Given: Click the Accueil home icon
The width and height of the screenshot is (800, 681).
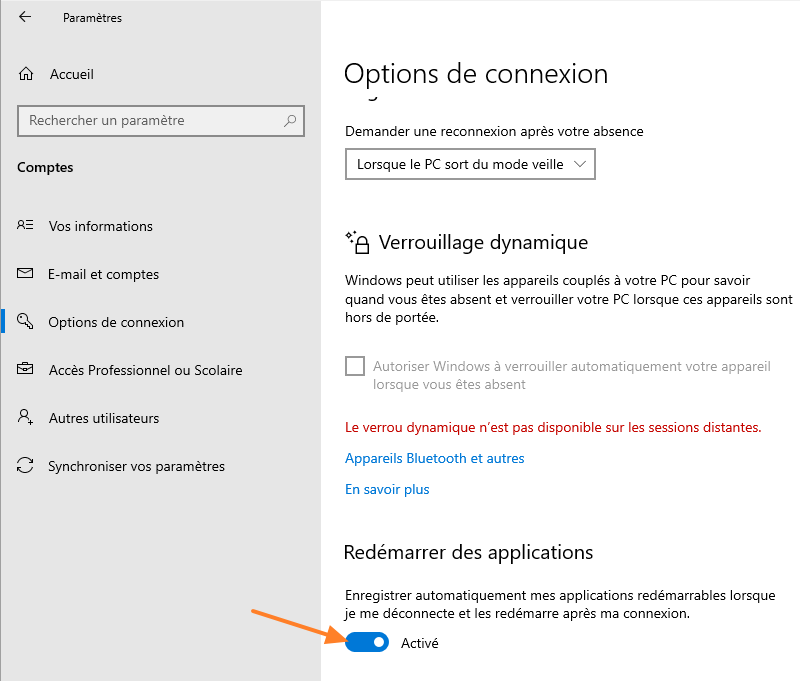Looking at the screenshot, I should (x=26, y=74).
